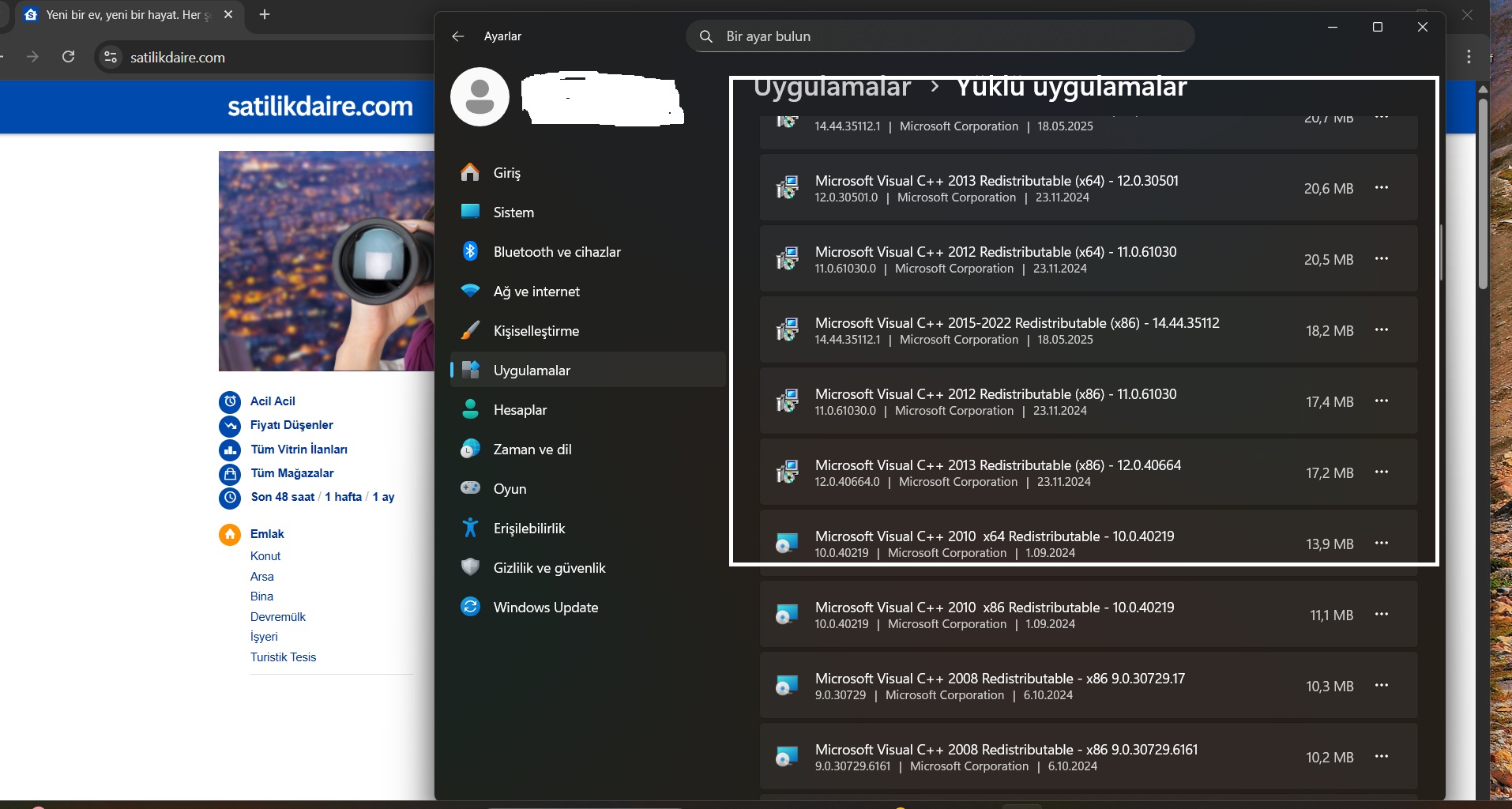Viewport: 1512px width, 809px height.
Task: Open Erişilebilirlik via its accessibility figure icon
Action: pos(470,527)
